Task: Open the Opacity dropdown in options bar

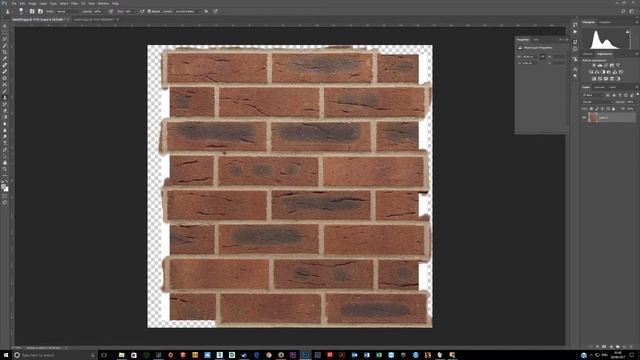Action: coord(100,11)
